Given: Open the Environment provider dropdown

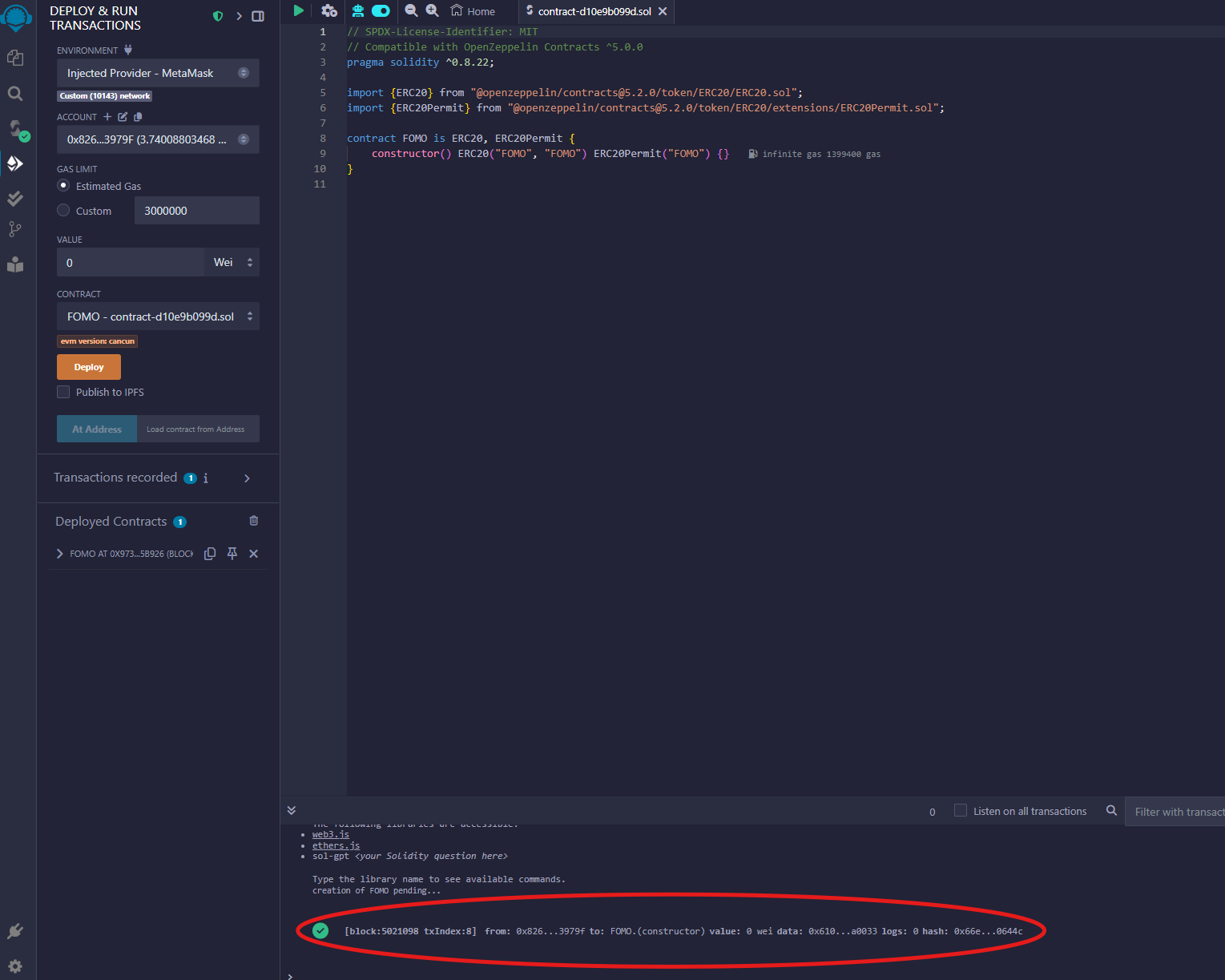Looking at the screenshot, I should point(158,73).
